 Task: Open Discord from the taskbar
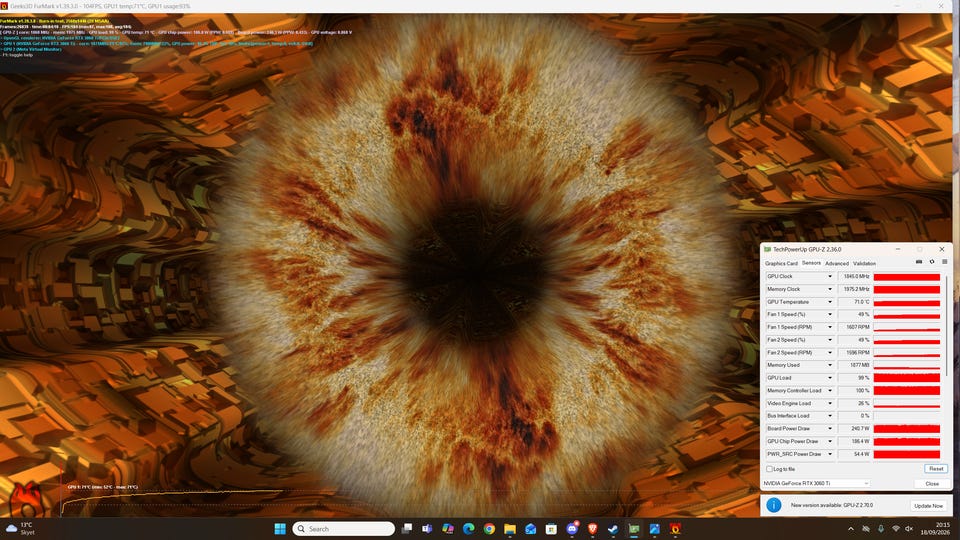[x=572, y=529]
